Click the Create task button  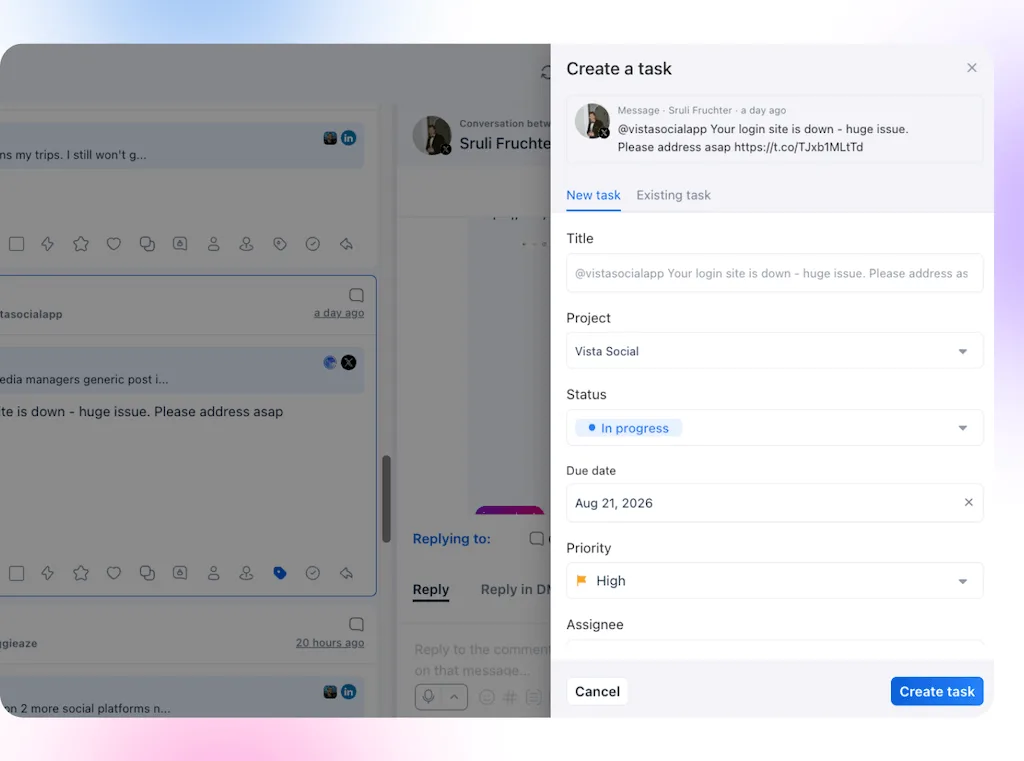(x=936, y=691)
